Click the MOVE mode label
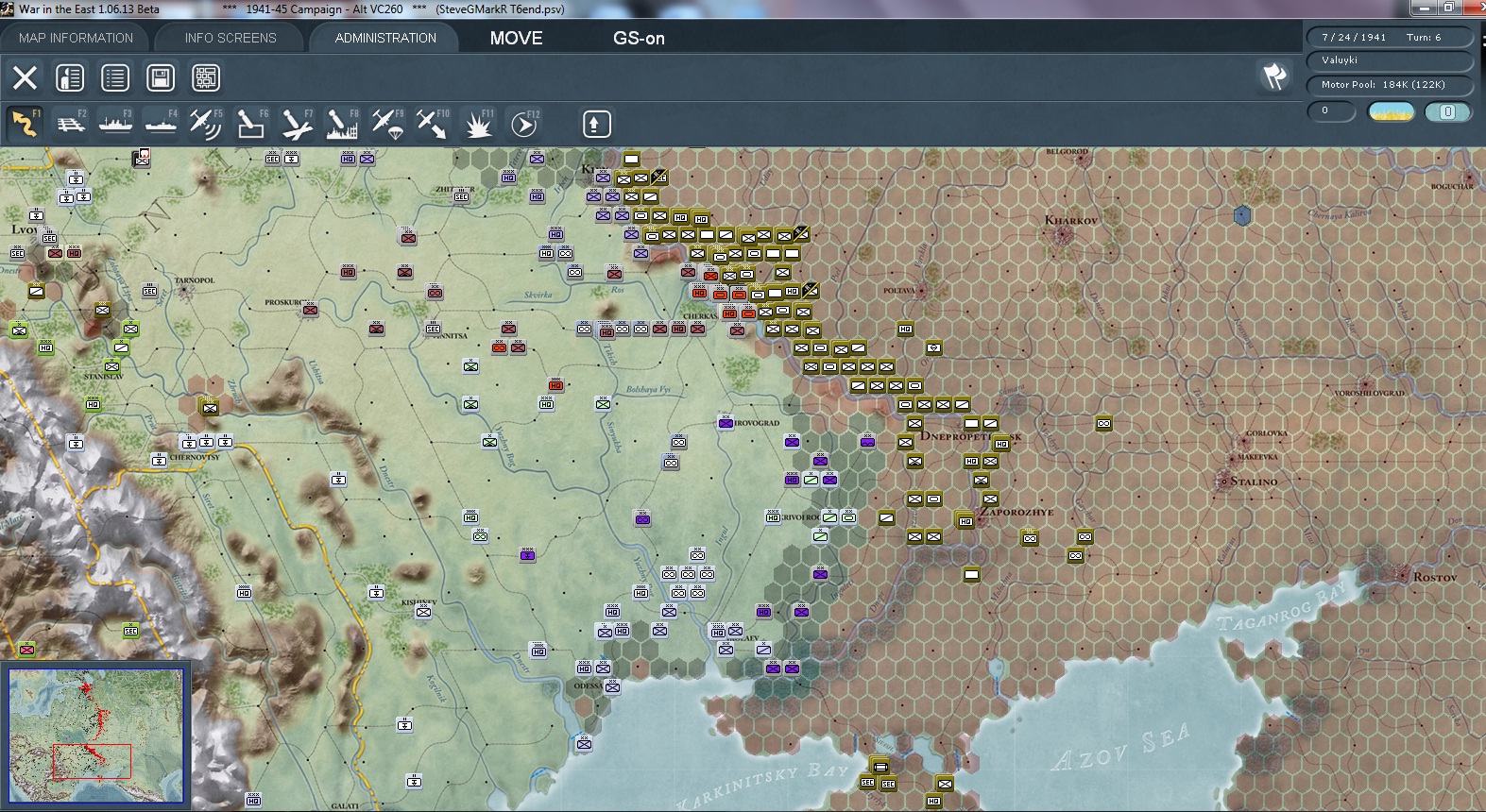The width and height of the screenshot is (1486, 812). tap(517, 39)
